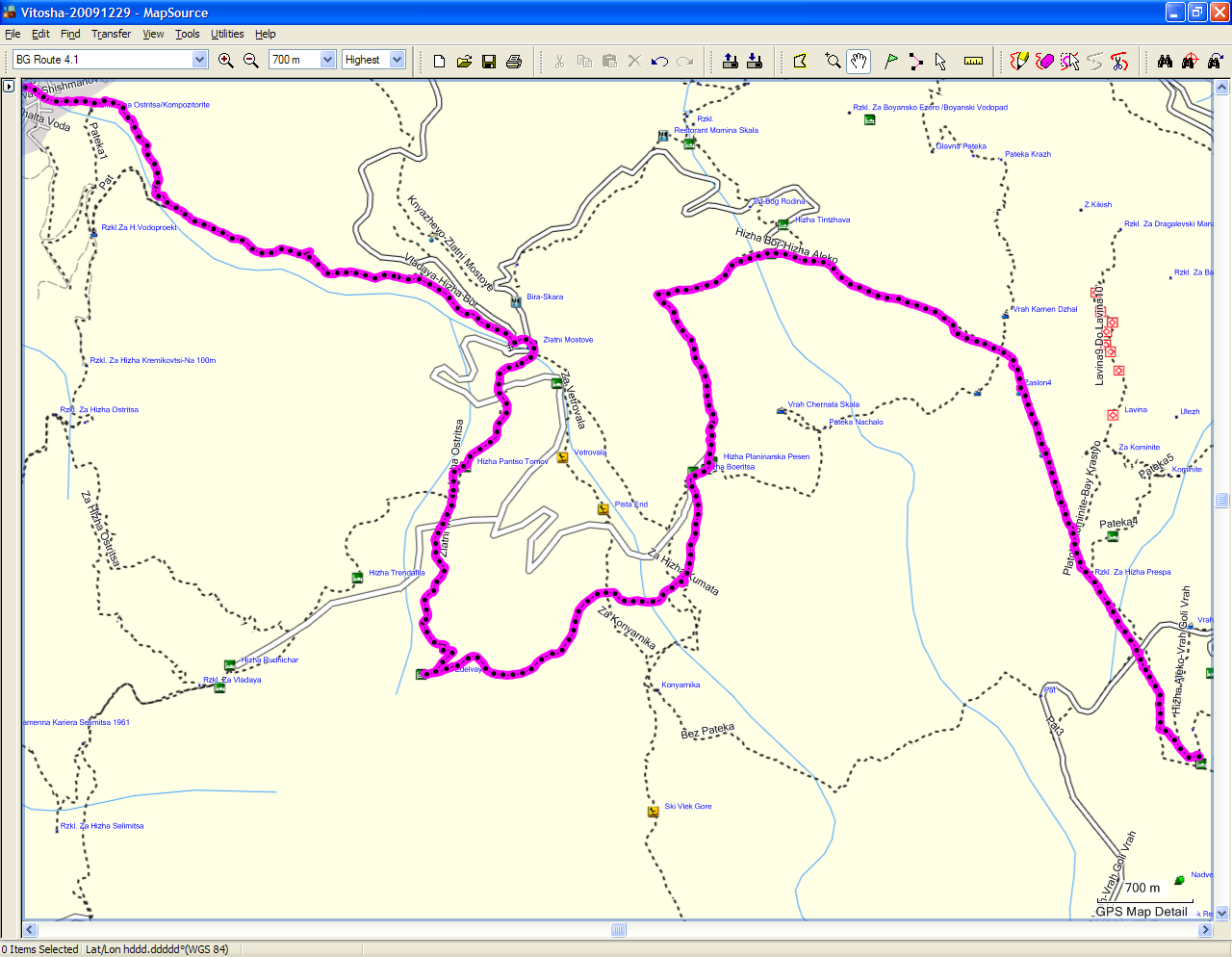
Task: Click the greyed Track Join tool
Action: coord(1095,61)
